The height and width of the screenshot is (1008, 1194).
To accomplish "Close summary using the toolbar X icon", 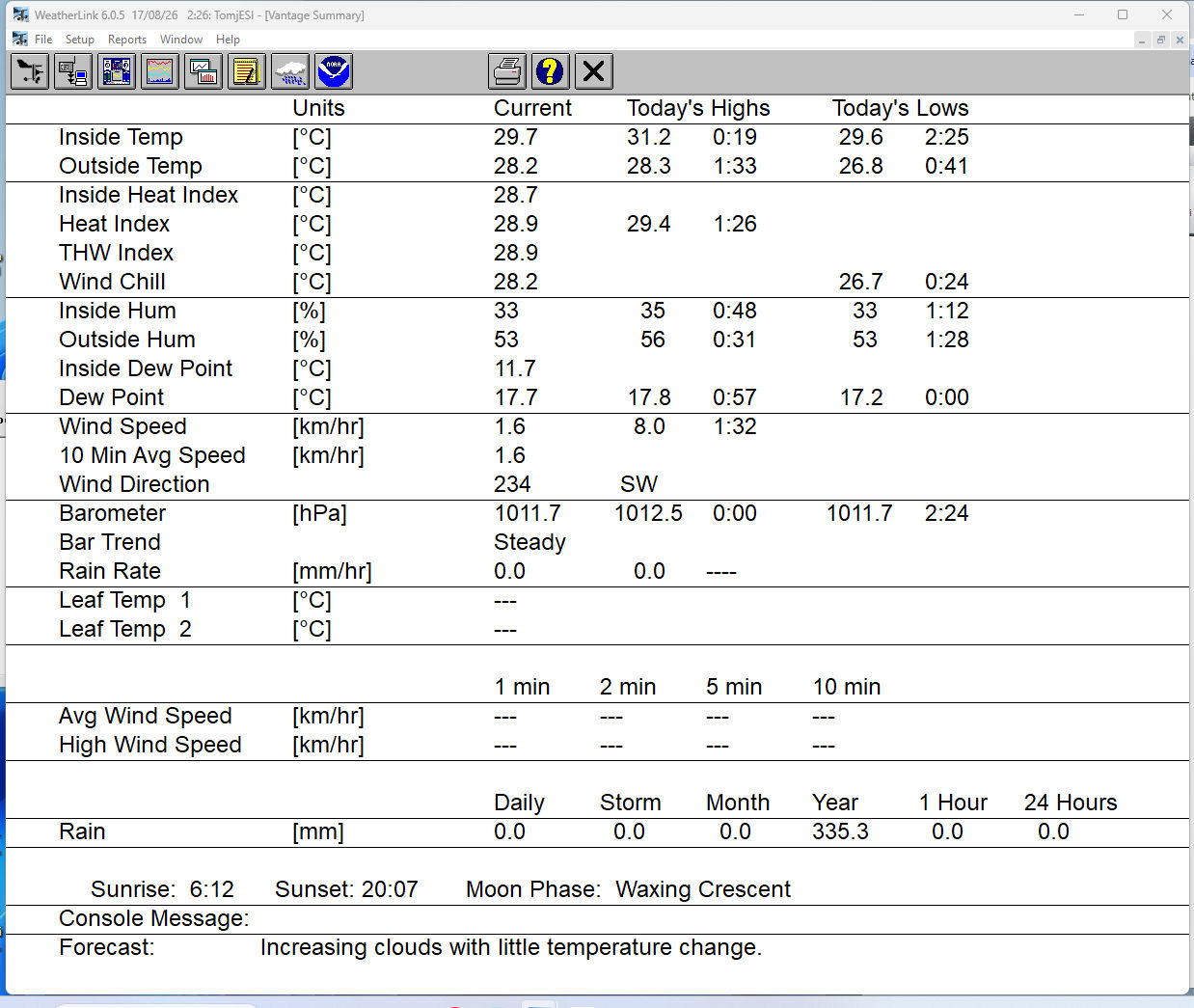I will tap(594, 71).
